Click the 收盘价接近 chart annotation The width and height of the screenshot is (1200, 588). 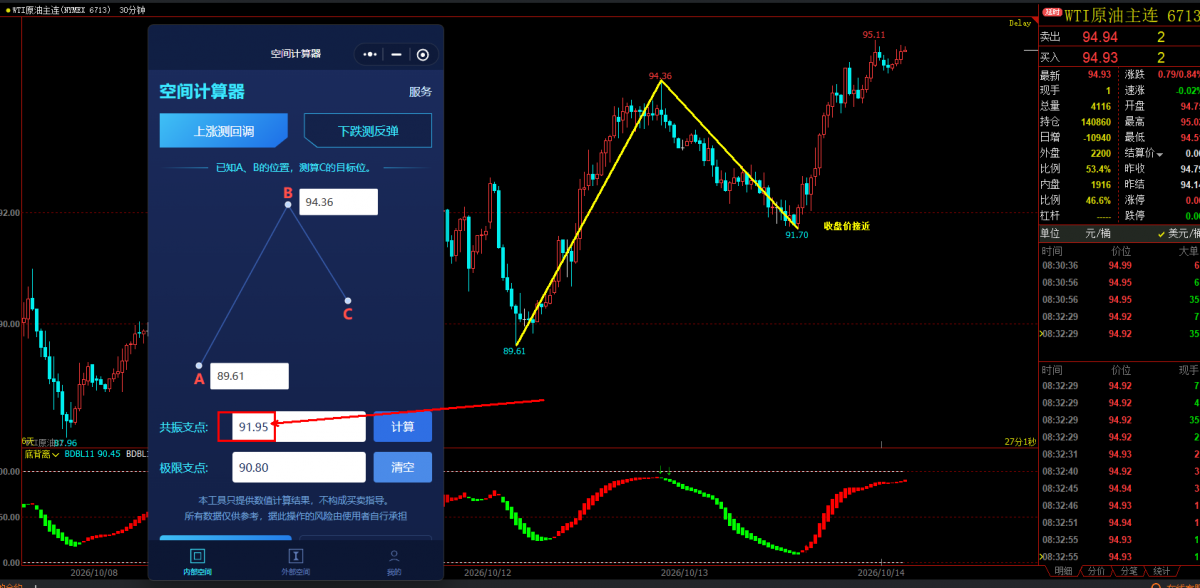[846, 227]
